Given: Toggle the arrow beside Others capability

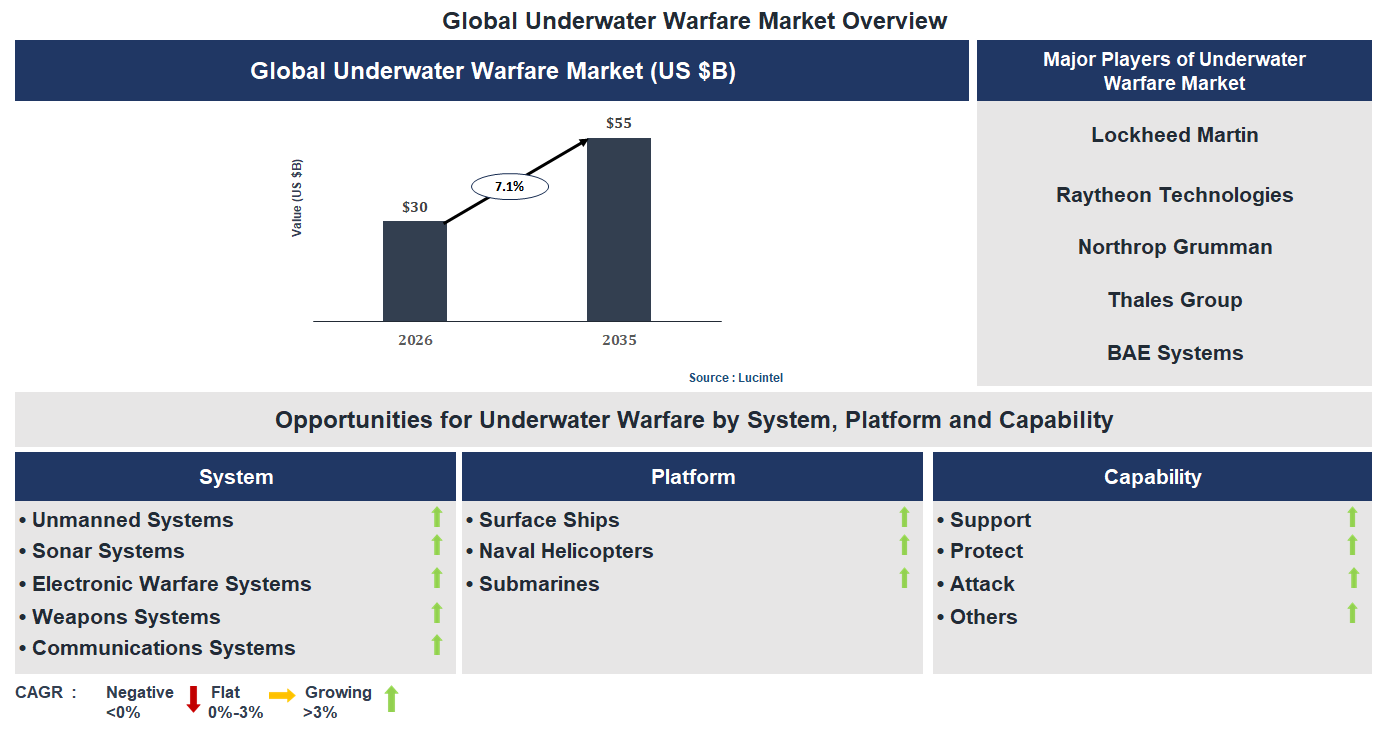Looking at the screenshot, I should [1355, 613].
